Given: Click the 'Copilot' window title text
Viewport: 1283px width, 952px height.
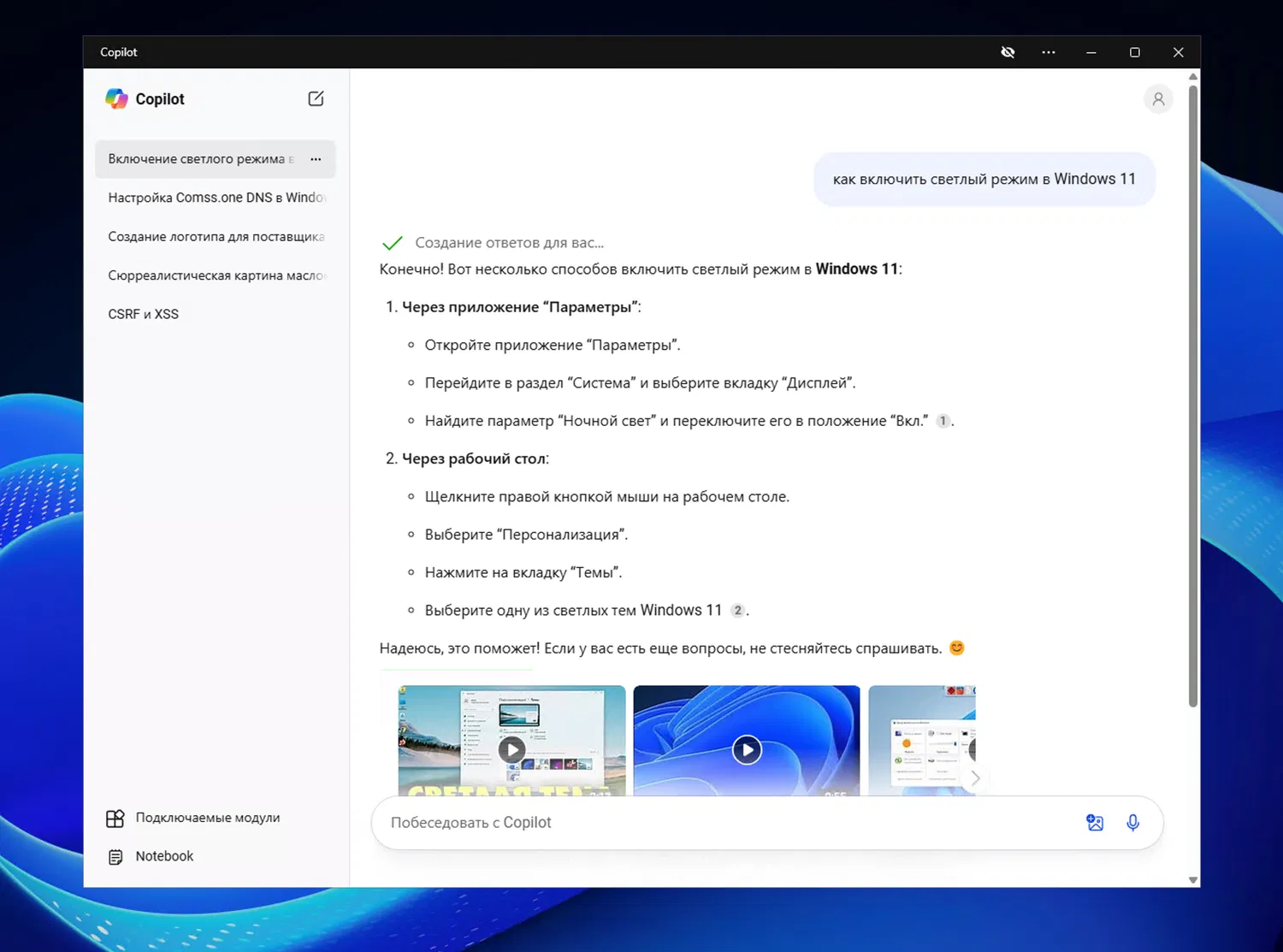Looking at the screenshot, I should [119, 52].
